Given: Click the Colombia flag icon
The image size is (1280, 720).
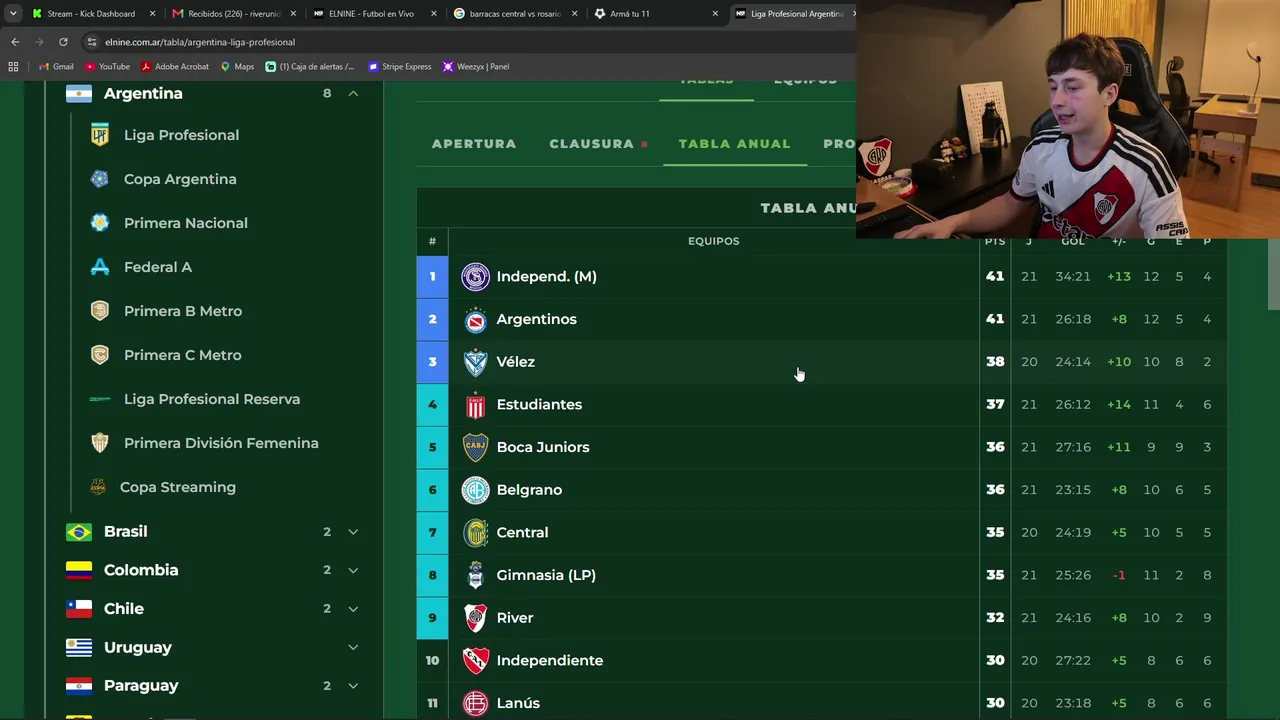Looking at the screenshot, I should (79, 570).
